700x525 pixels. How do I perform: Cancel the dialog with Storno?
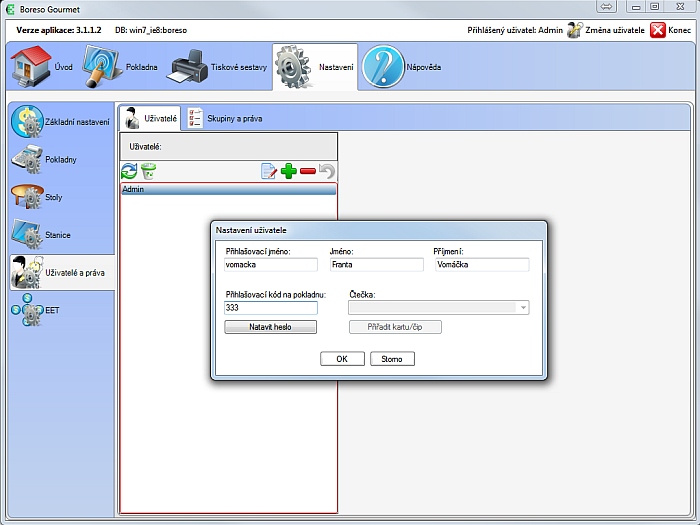coord(392,359)
